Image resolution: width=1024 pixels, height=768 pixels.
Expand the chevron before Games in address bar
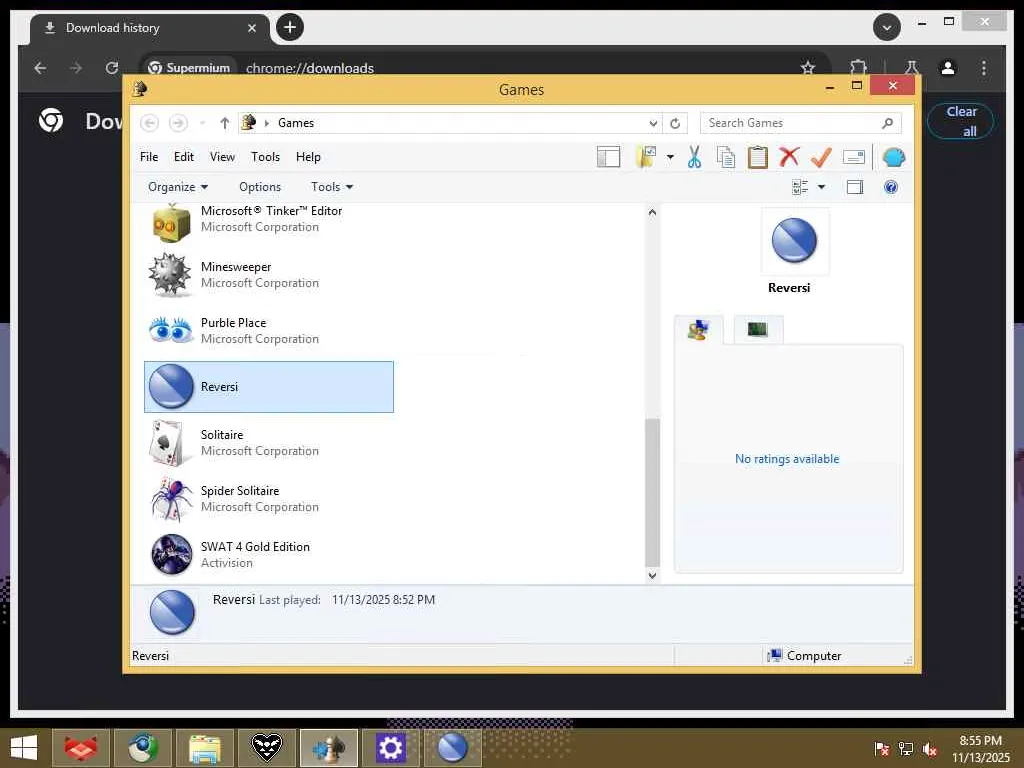(266, 123)
